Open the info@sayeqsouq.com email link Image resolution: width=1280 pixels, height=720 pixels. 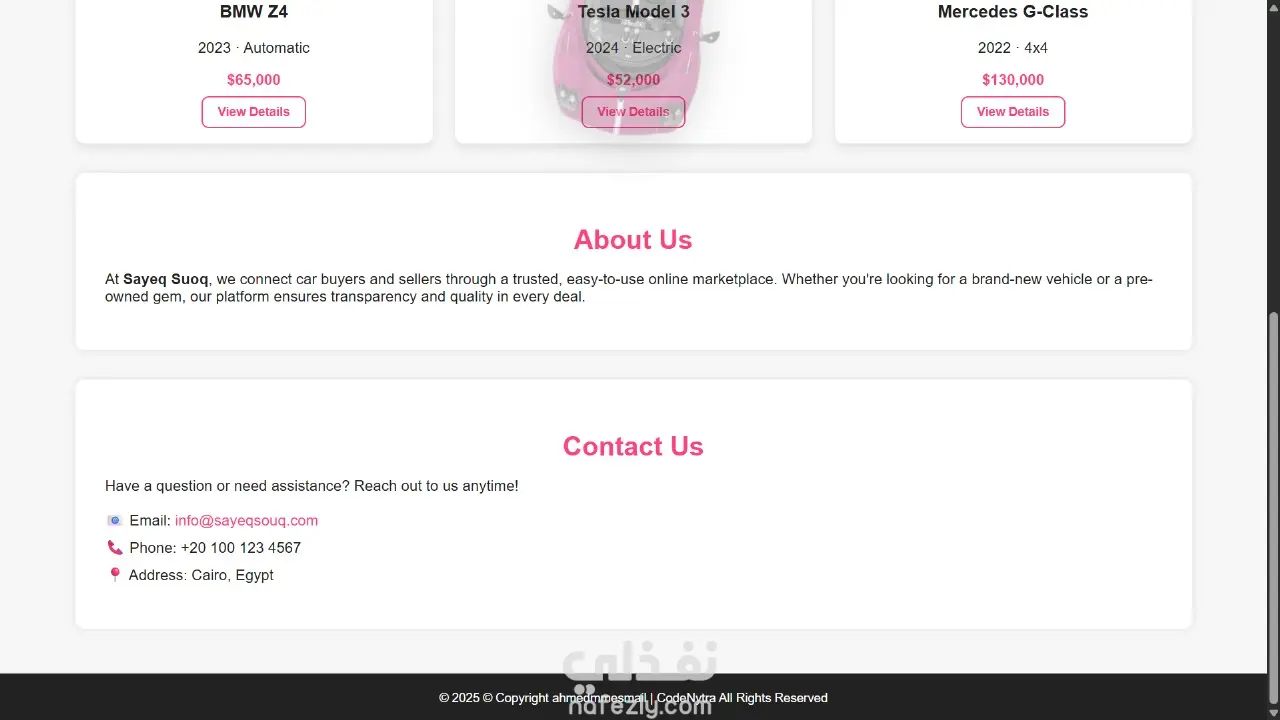[x=246, y=521]
